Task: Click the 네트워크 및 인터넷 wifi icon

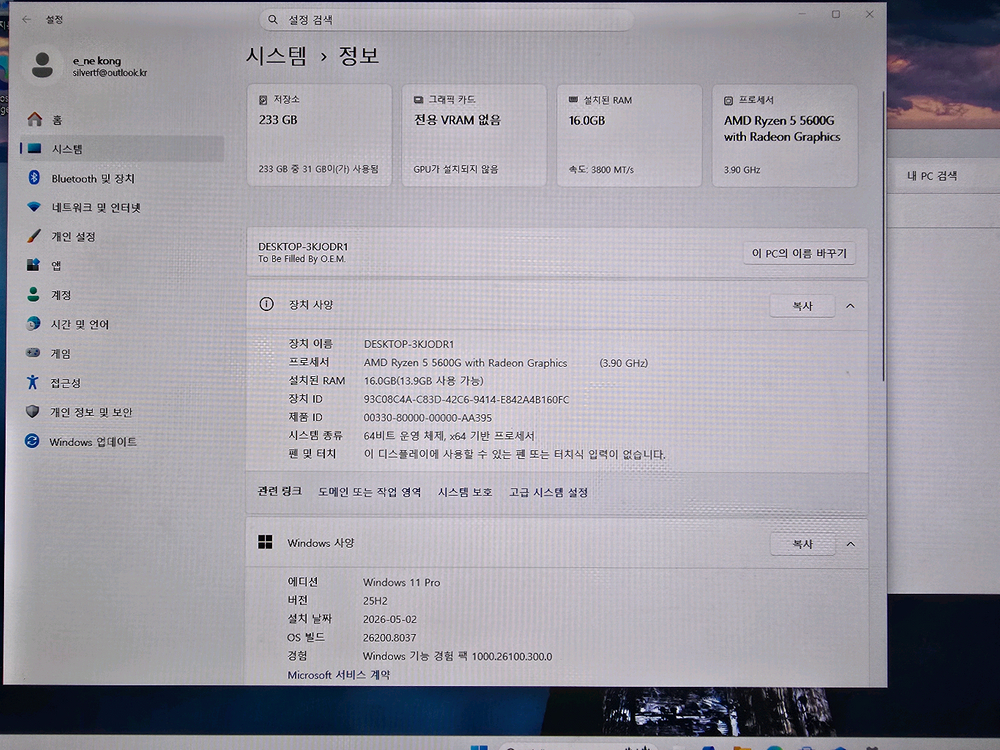Action: point(34,207)
